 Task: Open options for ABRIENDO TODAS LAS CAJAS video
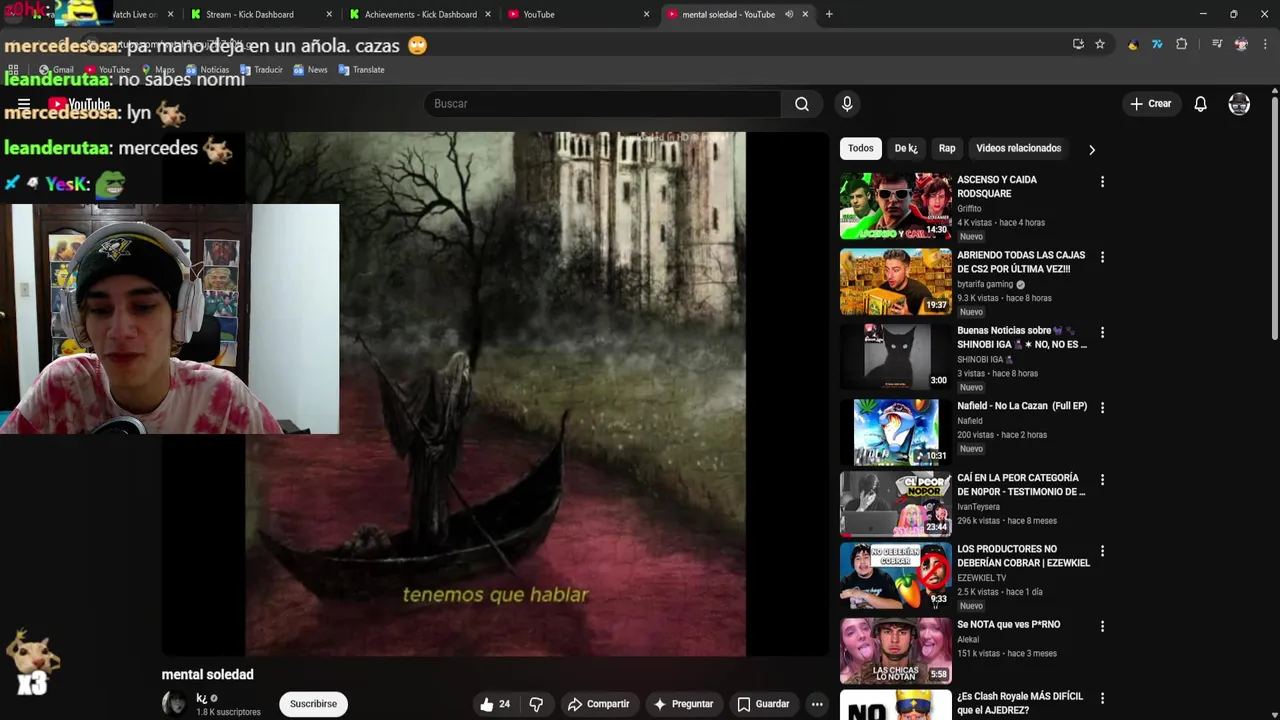coord(1102,257)
